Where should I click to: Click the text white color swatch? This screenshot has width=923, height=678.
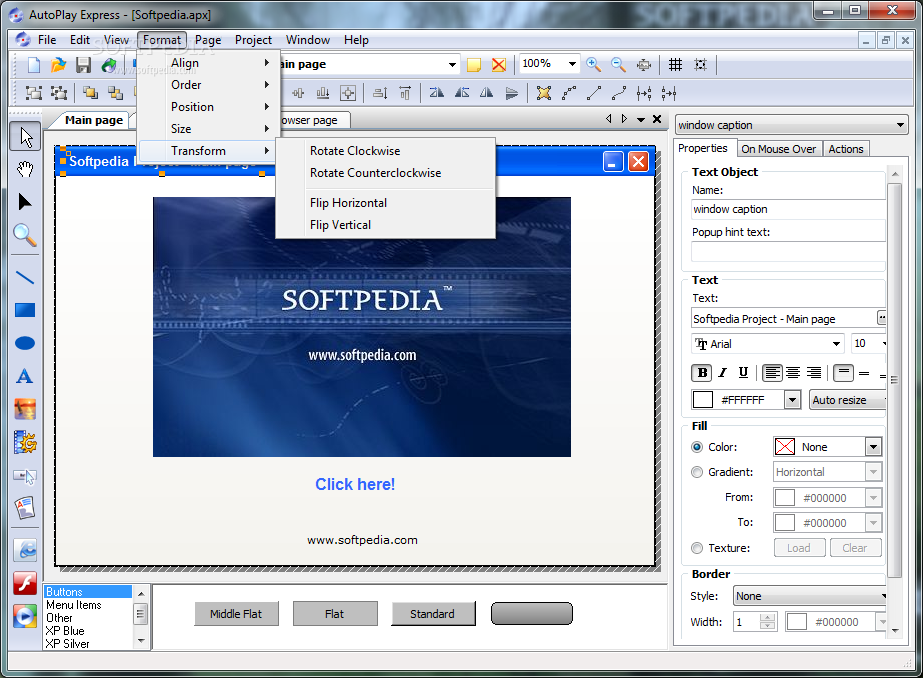[703, 400]
